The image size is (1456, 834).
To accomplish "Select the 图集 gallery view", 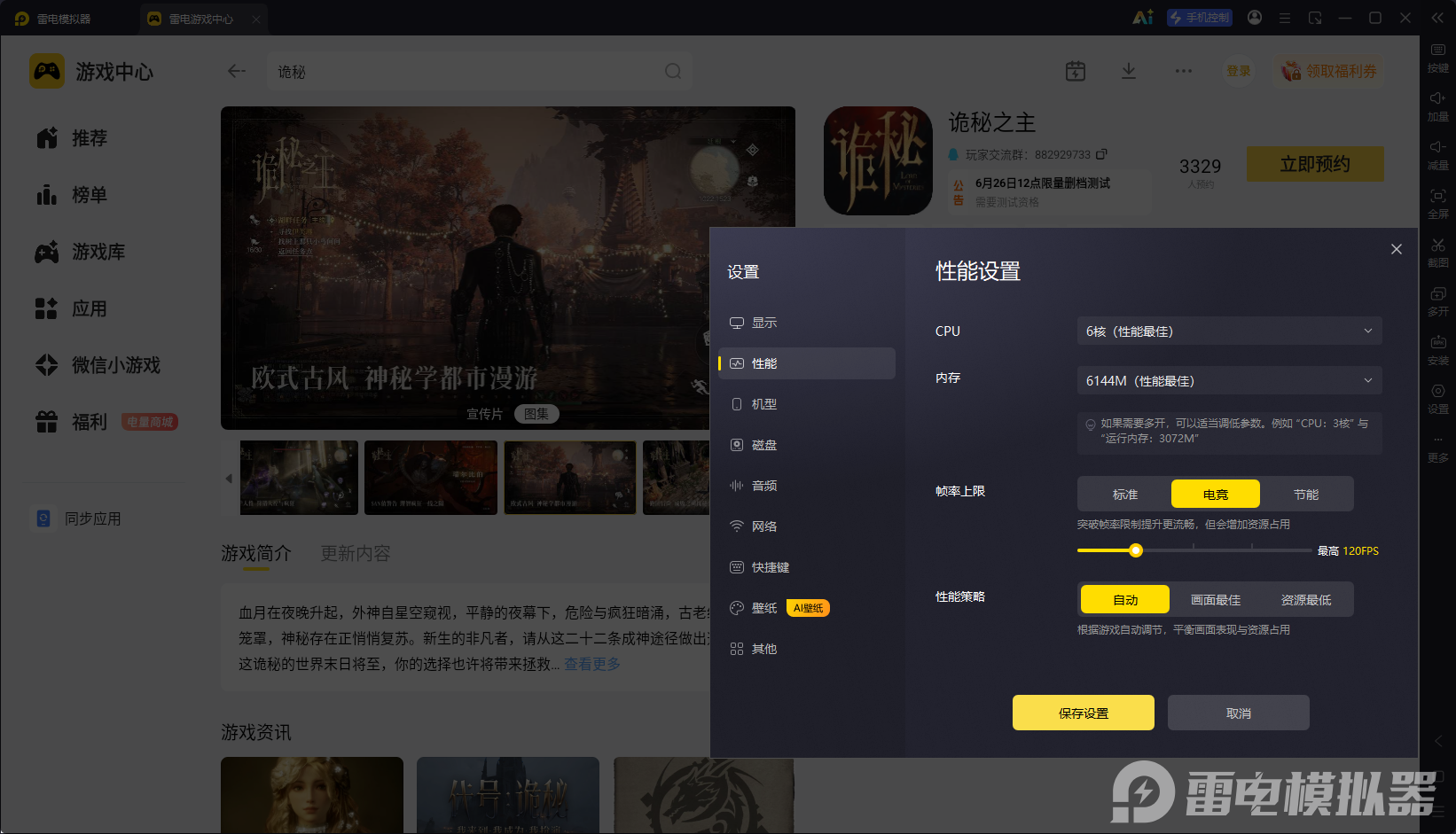I will point(536,414).
